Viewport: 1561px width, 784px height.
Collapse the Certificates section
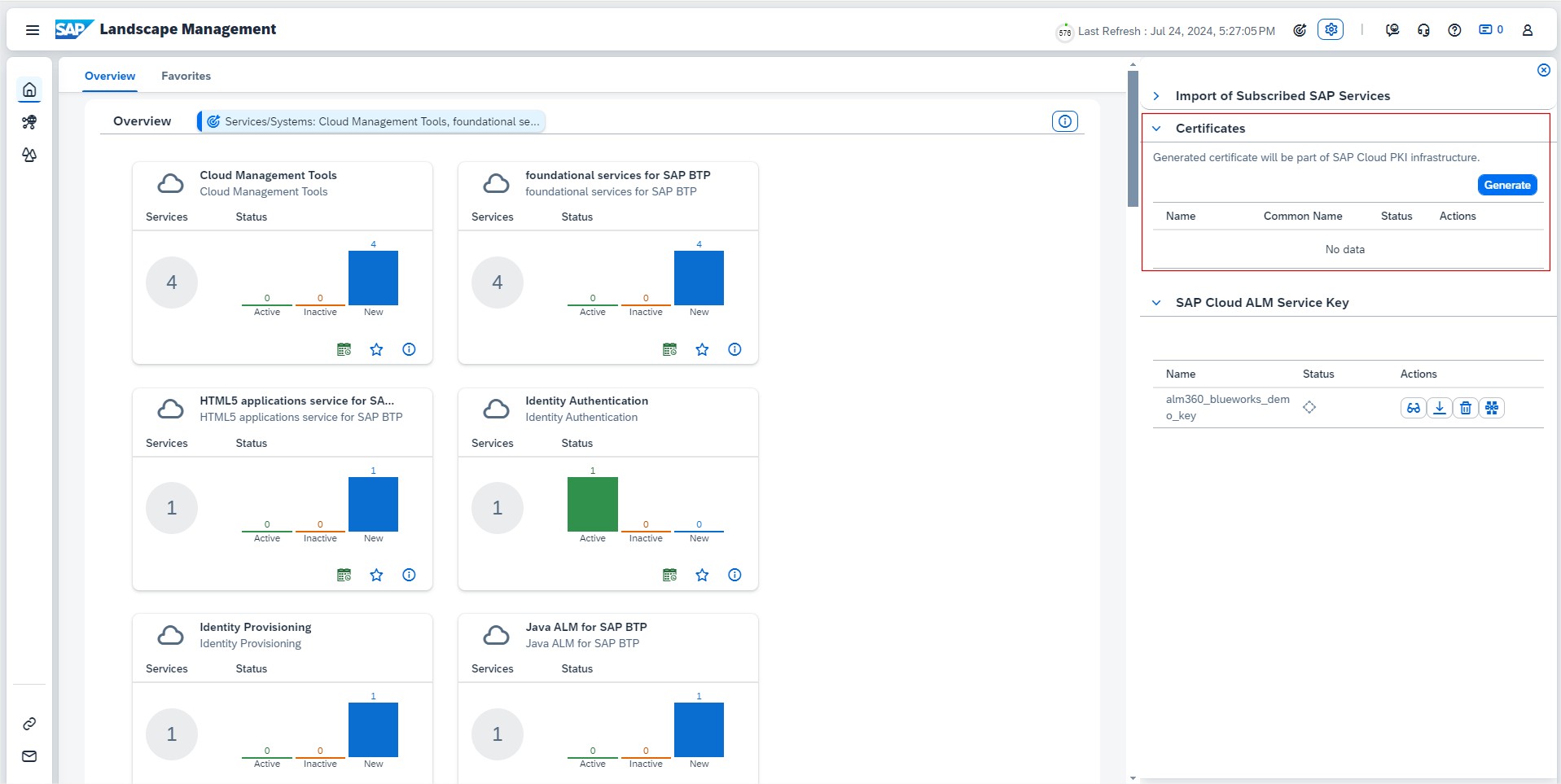tap(1155, 129)
